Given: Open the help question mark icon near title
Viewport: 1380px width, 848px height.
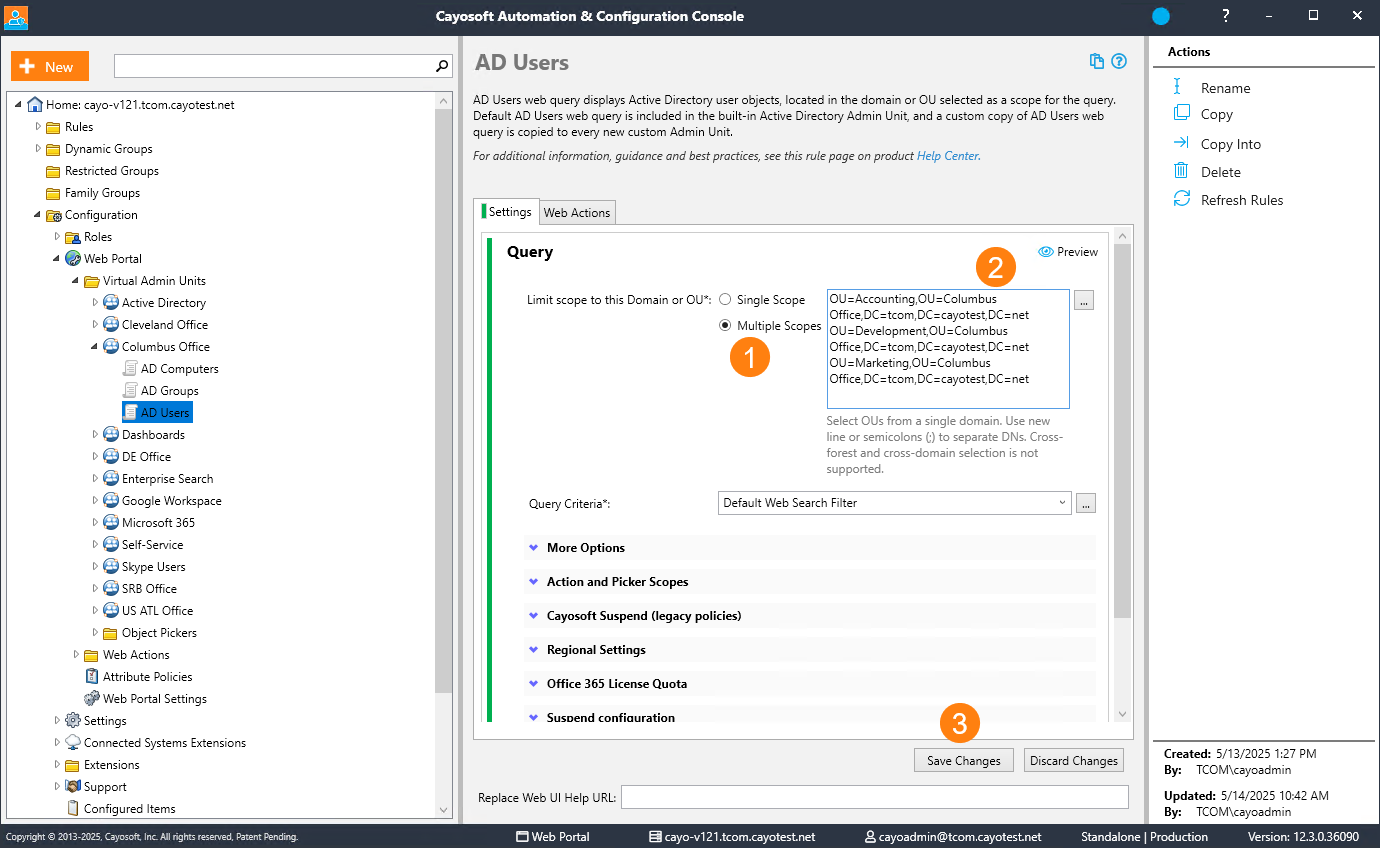Looking at the screenshot, I should pos(1119,61).
